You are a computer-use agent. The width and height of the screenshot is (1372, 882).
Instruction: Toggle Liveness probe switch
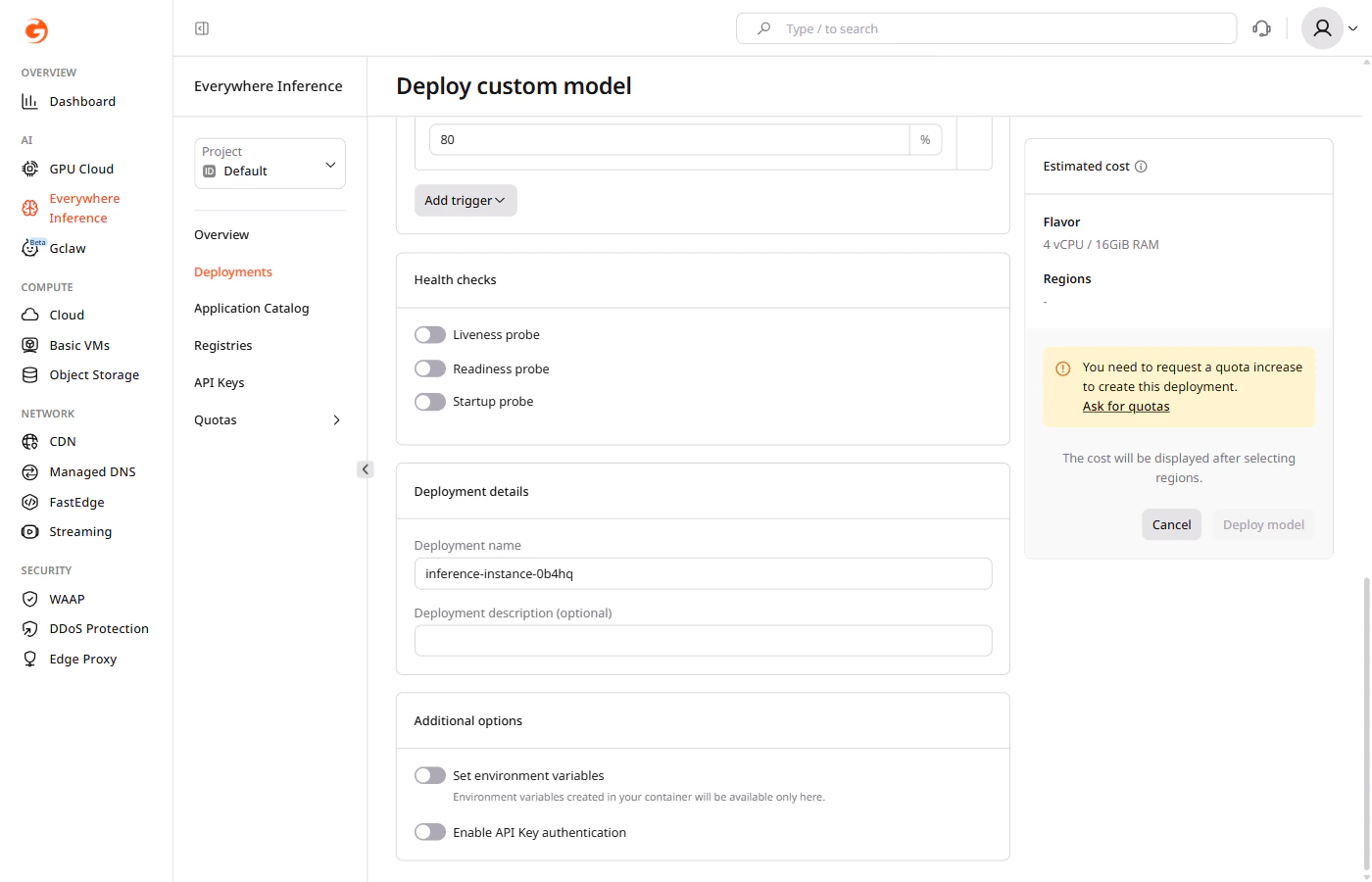[x=430, y=335]
